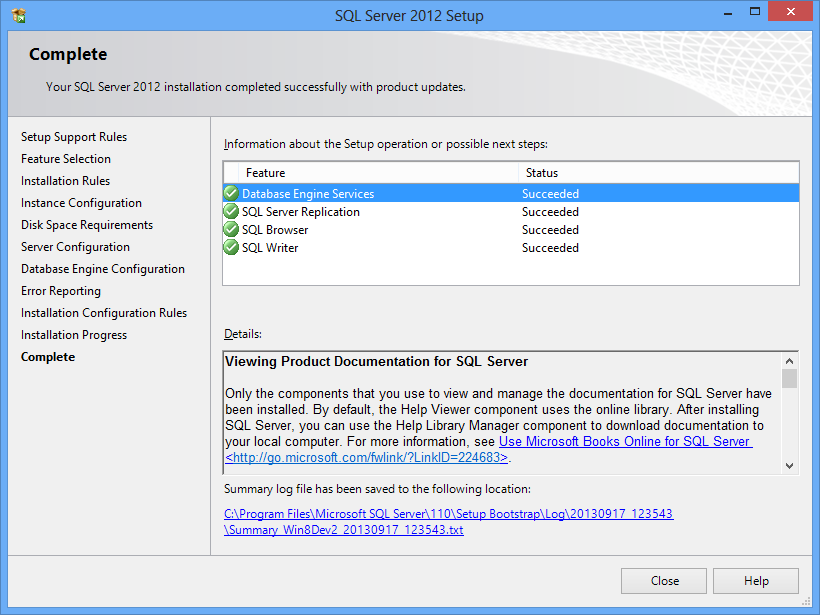Open the Summary log file path link
Screen dimensions: 820x615
pyautogui.click(x=449, y=521)
